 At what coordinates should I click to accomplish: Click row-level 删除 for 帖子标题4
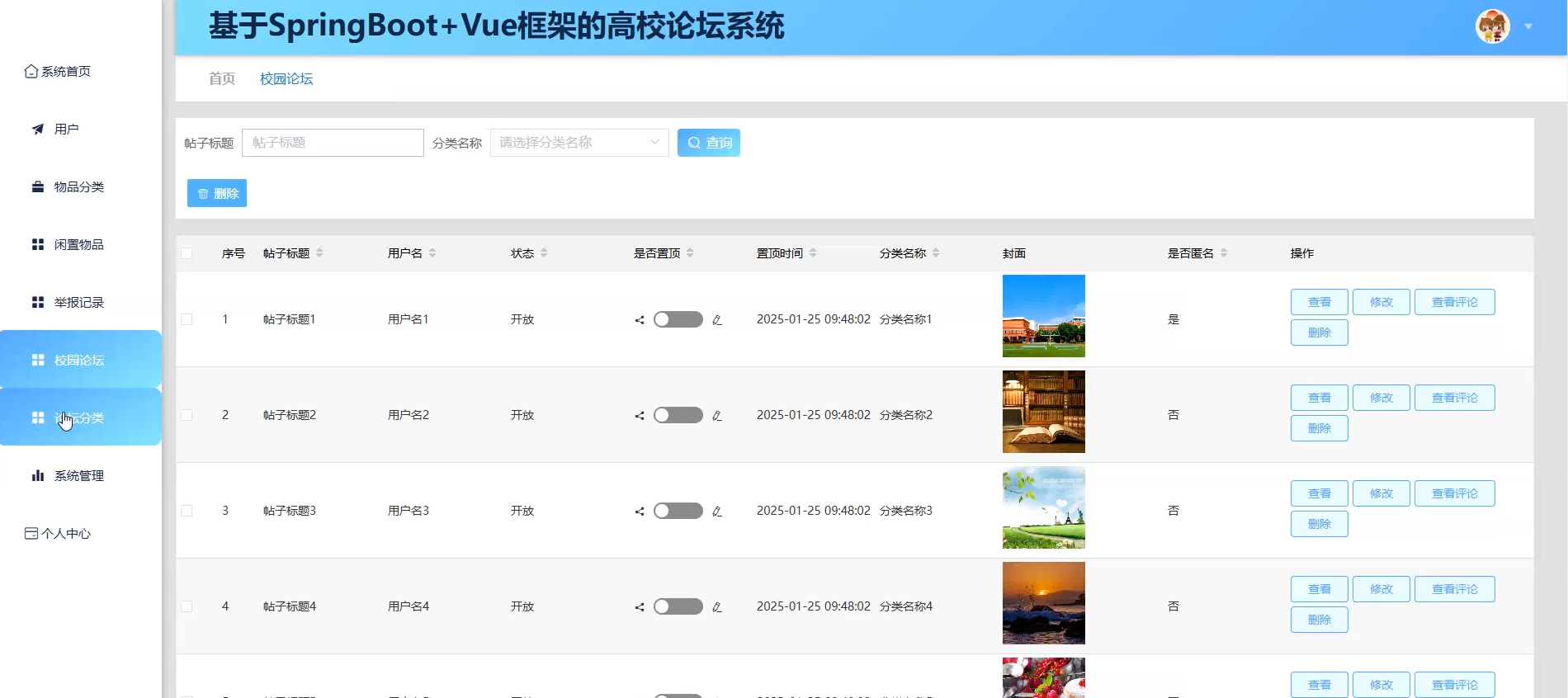pyautogui.click(x=1320, y=620)
